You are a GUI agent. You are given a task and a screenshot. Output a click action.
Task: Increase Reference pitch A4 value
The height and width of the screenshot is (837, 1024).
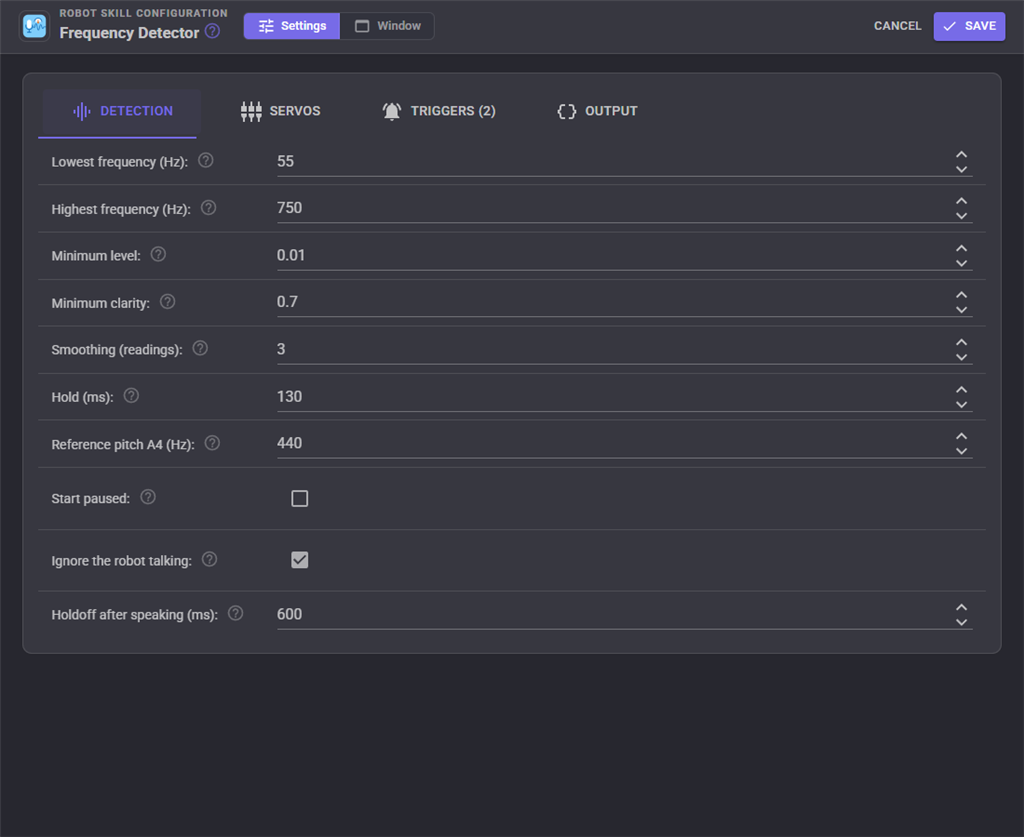pyautogui.click(x=961, y=436)
